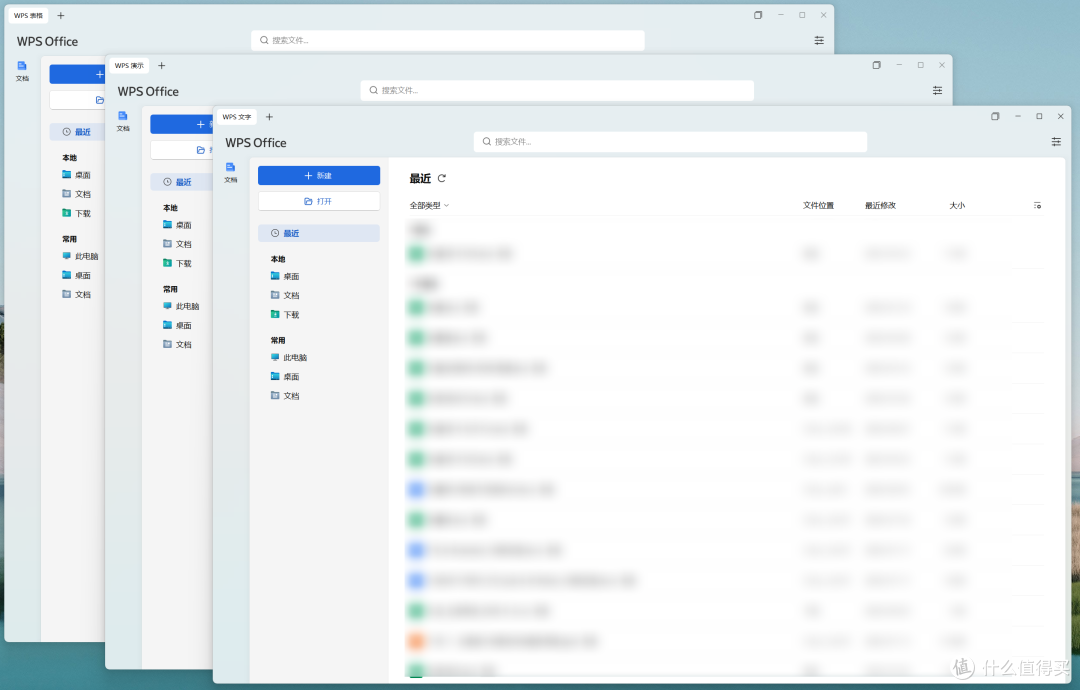Open 桌面 under 本地 in WPS 表格
This screenshot has height=690, width=1080.
click(76, 175)
